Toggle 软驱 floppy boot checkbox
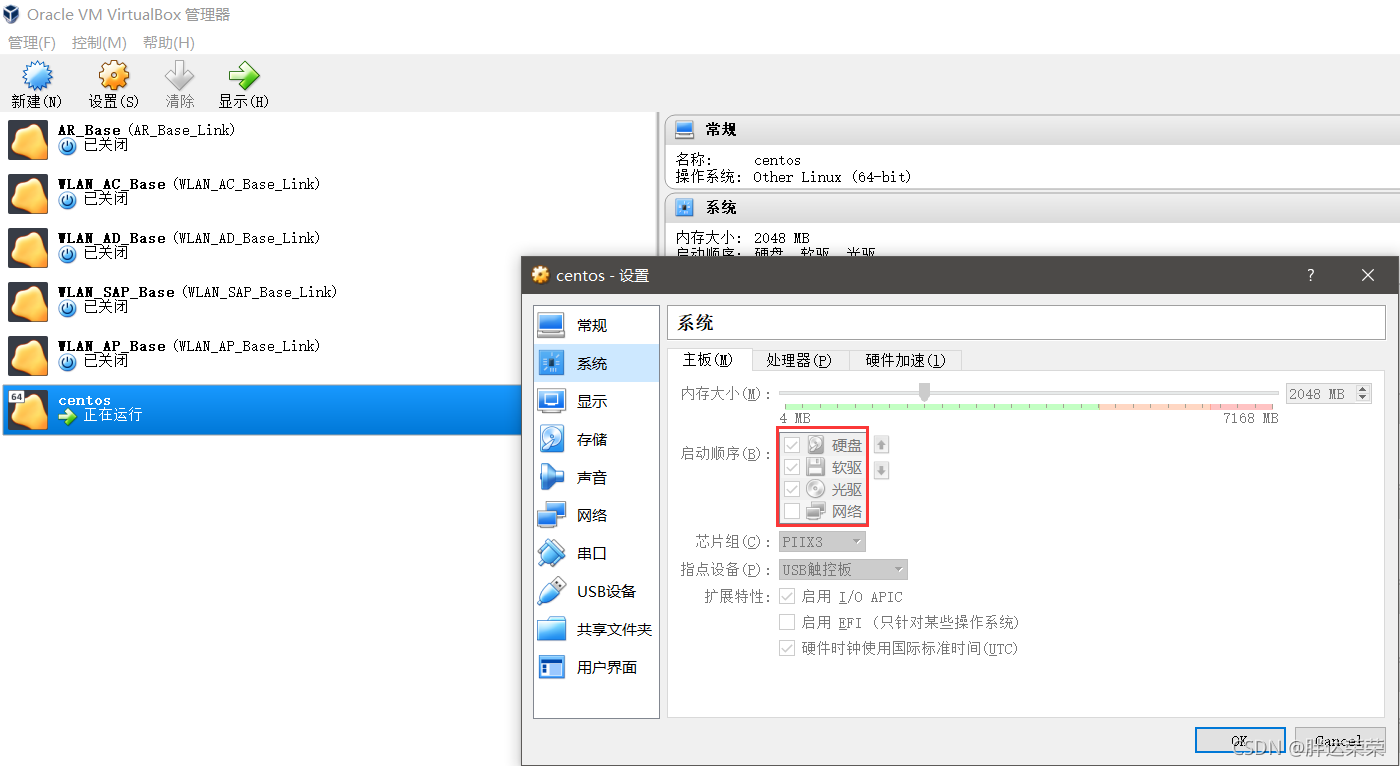 click(792, 467)
